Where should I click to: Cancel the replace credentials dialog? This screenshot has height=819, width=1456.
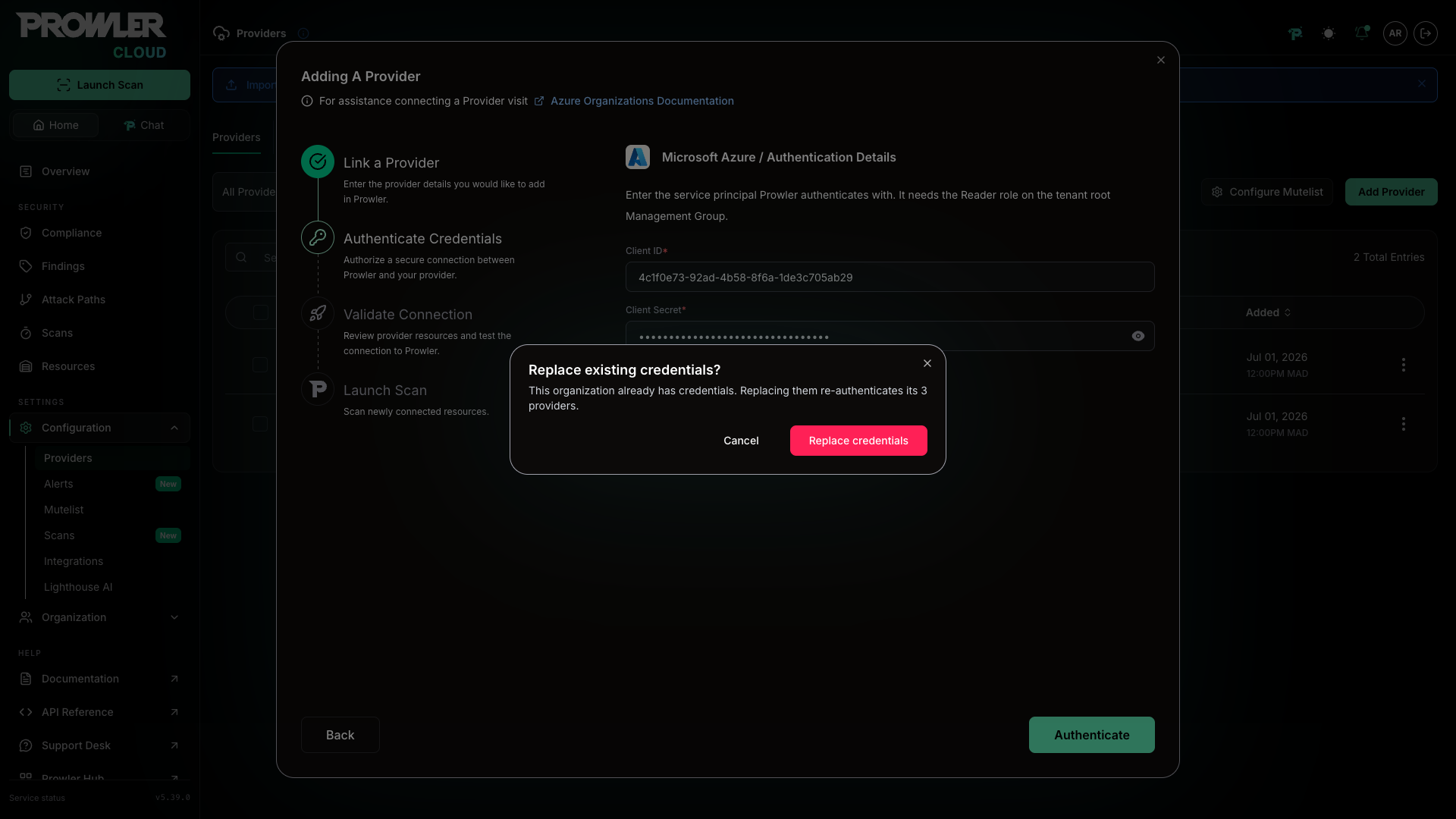click(741, 441)
